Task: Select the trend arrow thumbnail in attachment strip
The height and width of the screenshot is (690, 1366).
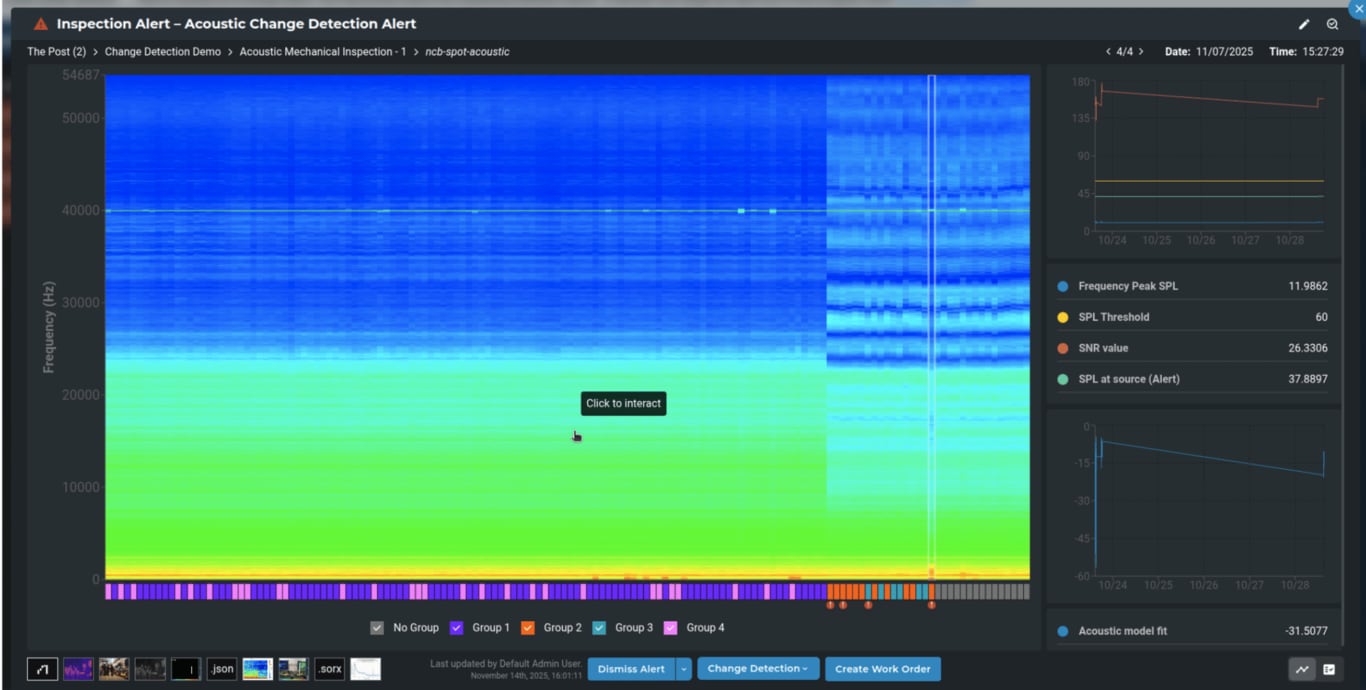Action: pos(42,669)
